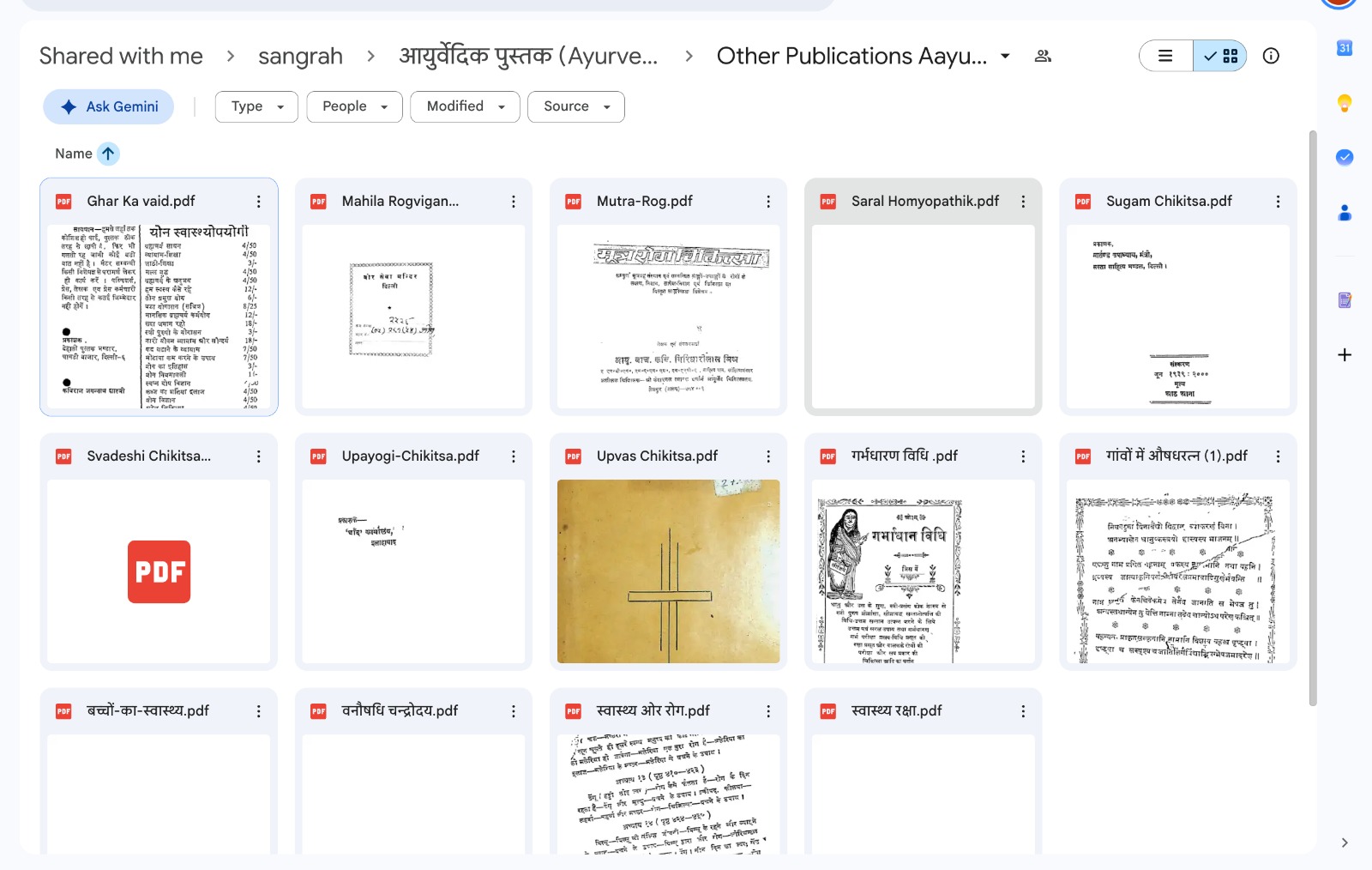Expand the Type filter dropdown
This screenshot has height=870, width=1372.
(x=256, y=106)
